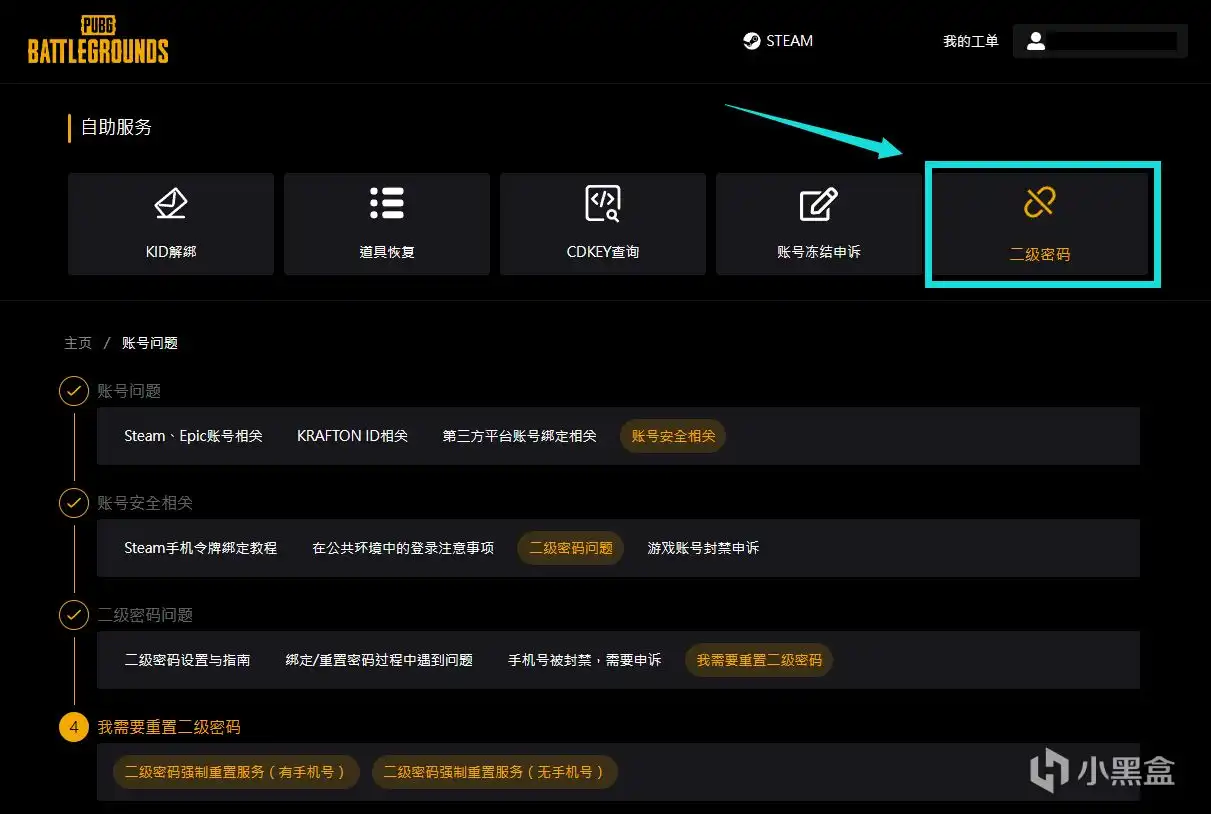The height and width of the screenshot is (814, 1211).
Task: Go to 我的工单 in the header
Action: pyautogui.click(x=970, y=41)
